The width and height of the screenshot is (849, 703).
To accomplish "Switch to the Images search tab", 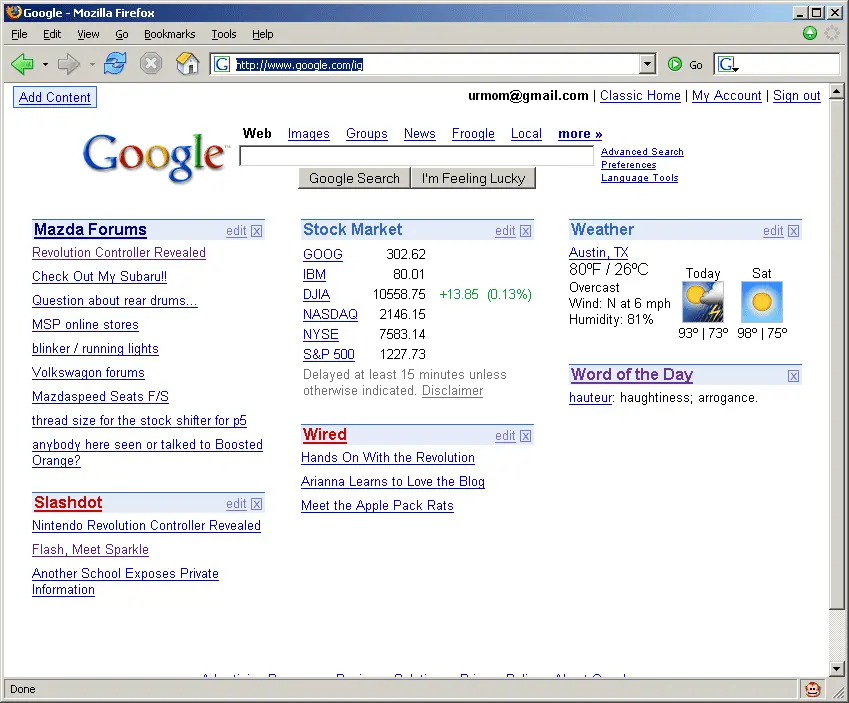I will pyautogui.click(x=308, y=133).
